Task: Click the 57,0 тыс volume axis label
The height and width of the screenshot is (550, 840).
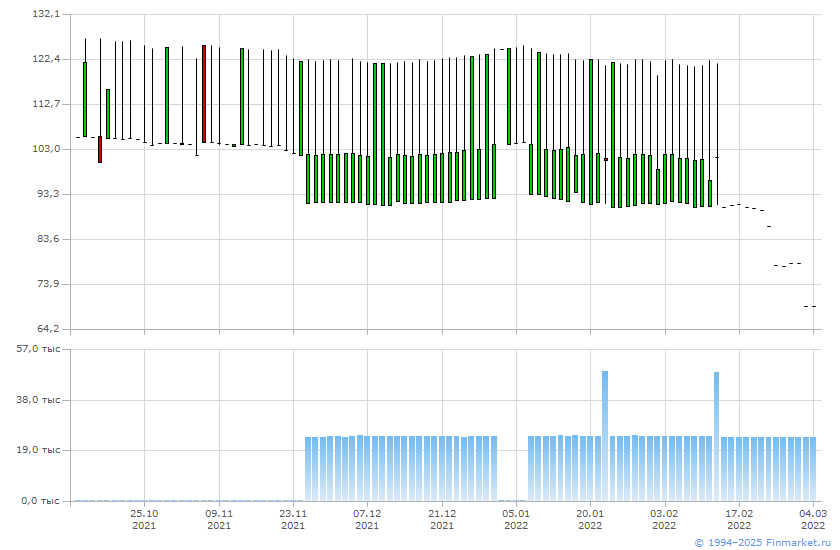Action: click(38, 349)
